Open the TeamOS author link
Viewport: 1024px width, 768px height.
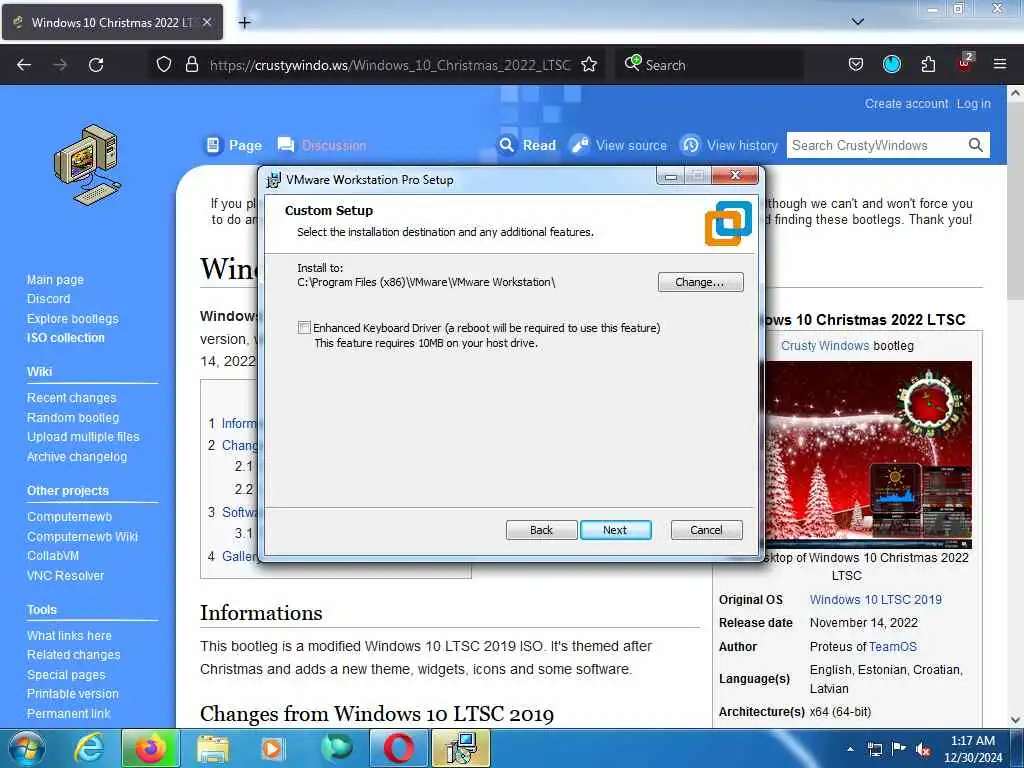pos(893,647)
